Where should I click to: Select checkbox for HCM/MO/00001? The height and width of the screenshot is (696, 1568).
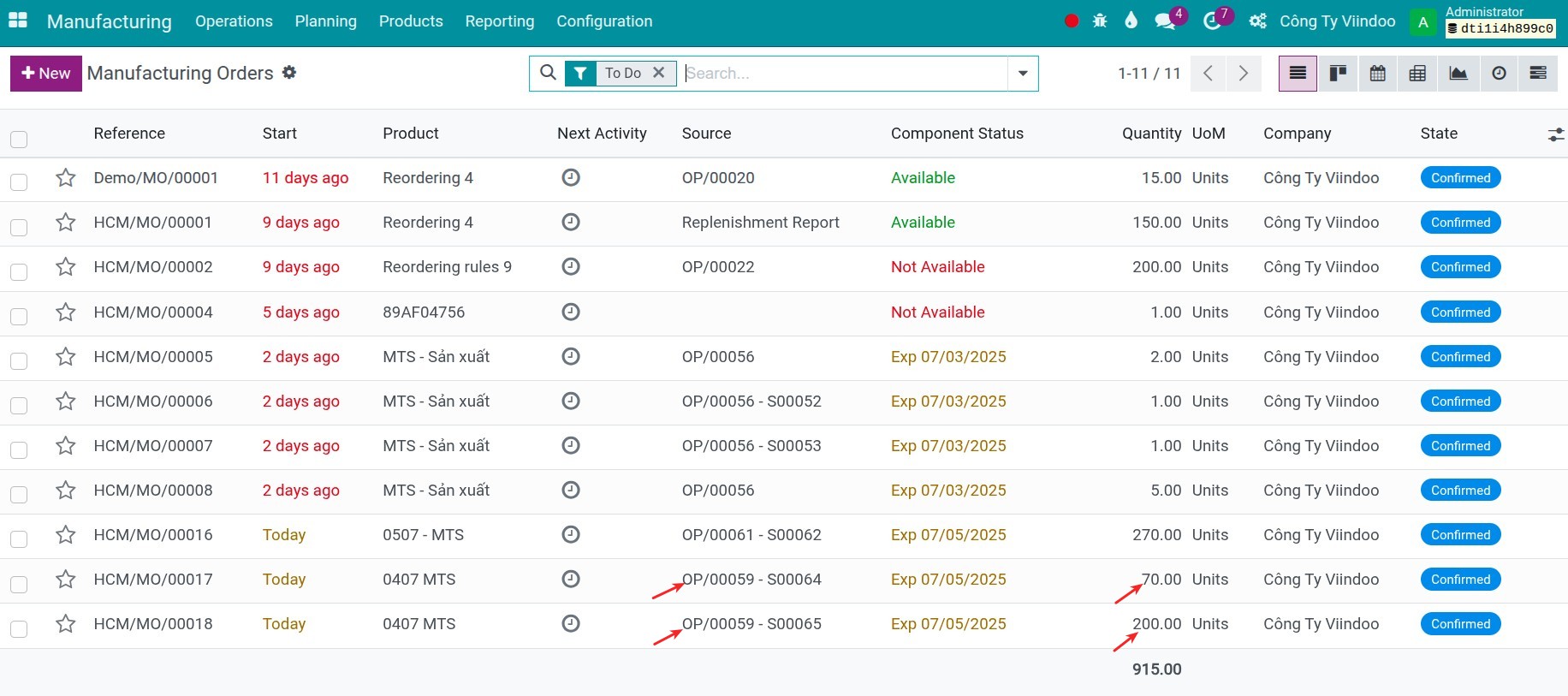[x=19, y=227]
